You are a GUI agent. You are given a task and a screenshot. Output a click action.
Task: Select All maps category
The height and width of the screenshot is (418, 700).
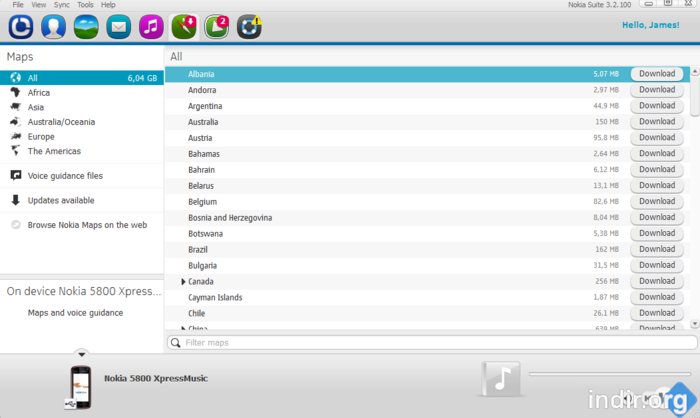pos(82,78)
